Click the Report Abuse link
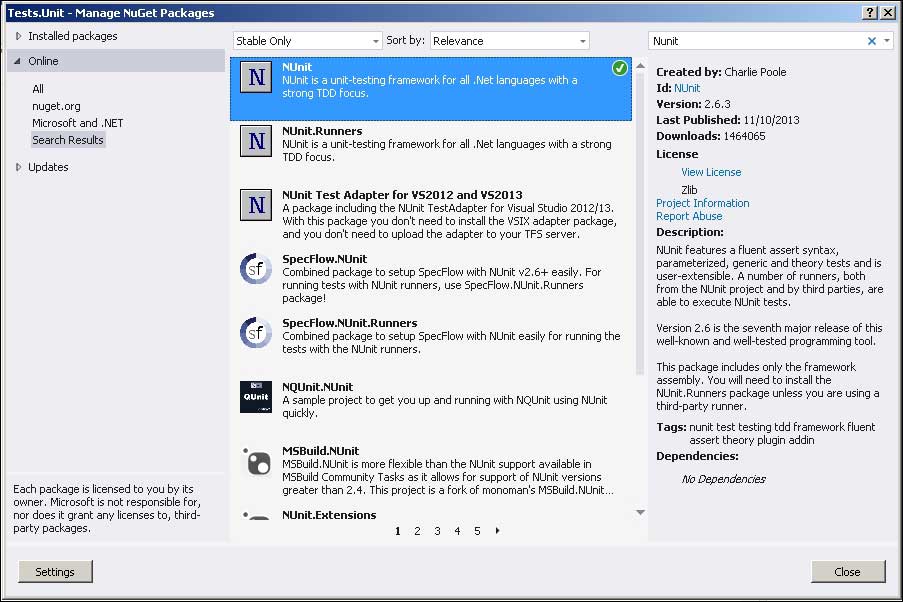 pos(689,216)
